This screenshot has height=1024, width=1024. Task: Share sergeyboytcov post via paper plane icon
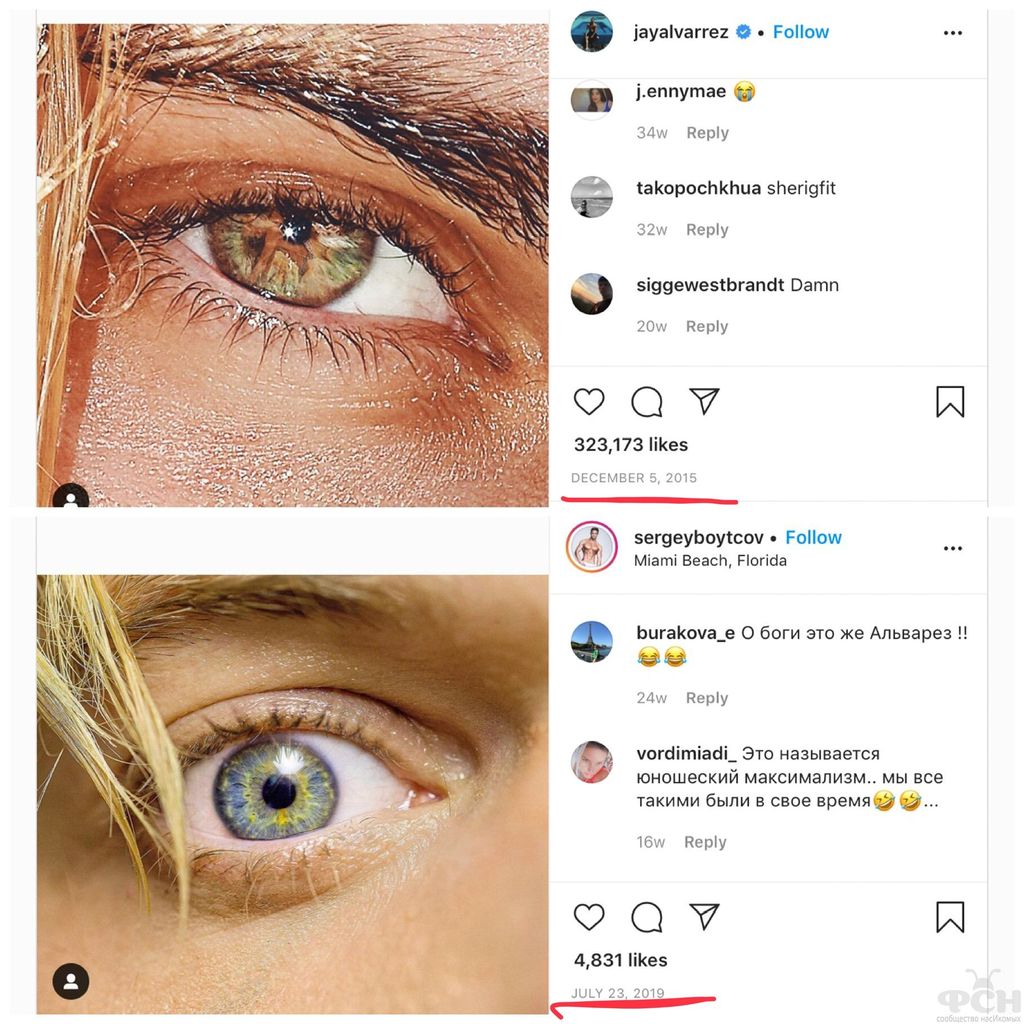[x=705, y=917]
